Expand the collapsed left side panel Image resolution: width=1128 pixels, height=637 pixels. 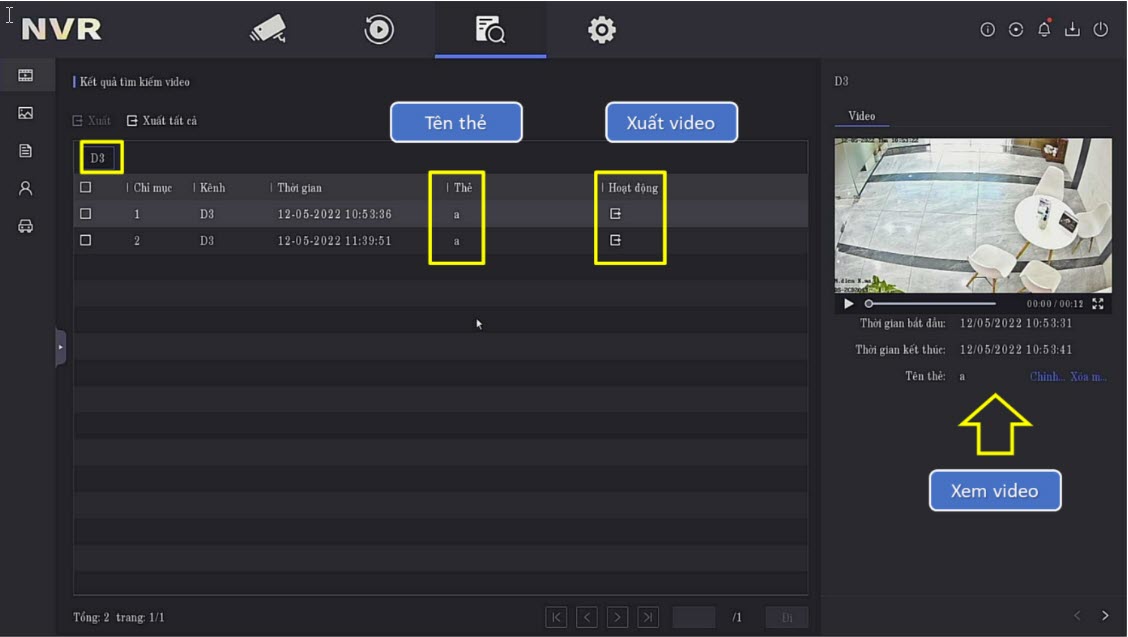tap(60, 347)
